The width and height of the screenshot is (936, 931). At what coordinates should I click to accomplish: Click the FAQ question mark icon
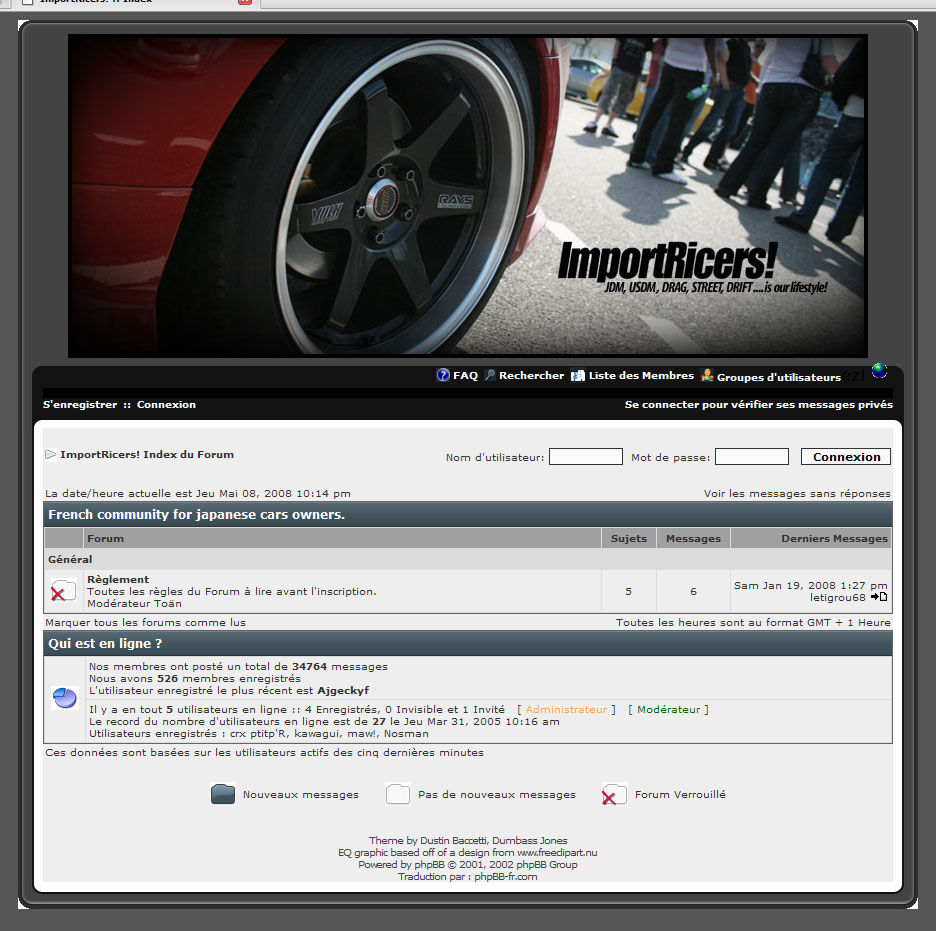pos(443,376)
